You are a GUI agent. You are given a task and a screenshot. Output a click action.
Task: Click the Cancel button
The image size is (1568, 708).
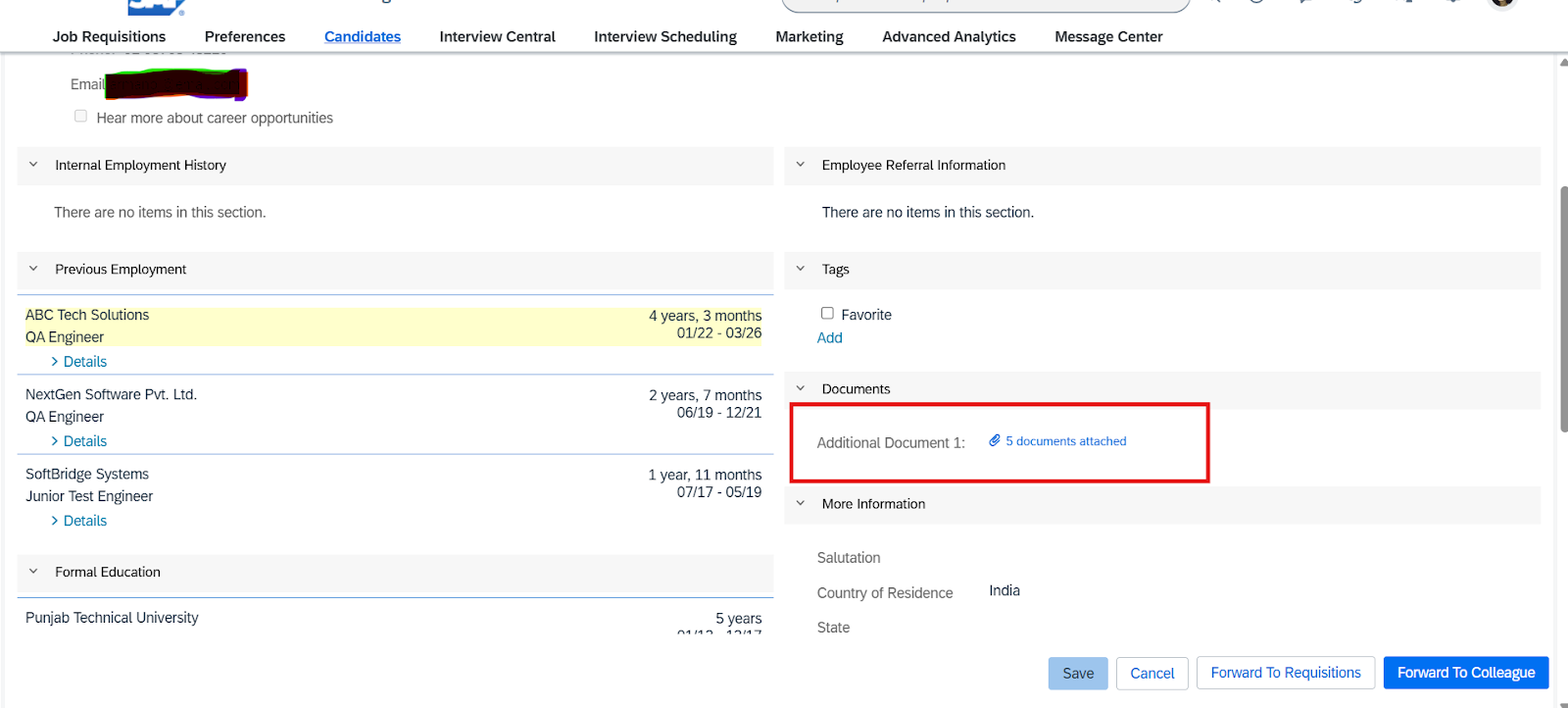tap(1151, 674)
